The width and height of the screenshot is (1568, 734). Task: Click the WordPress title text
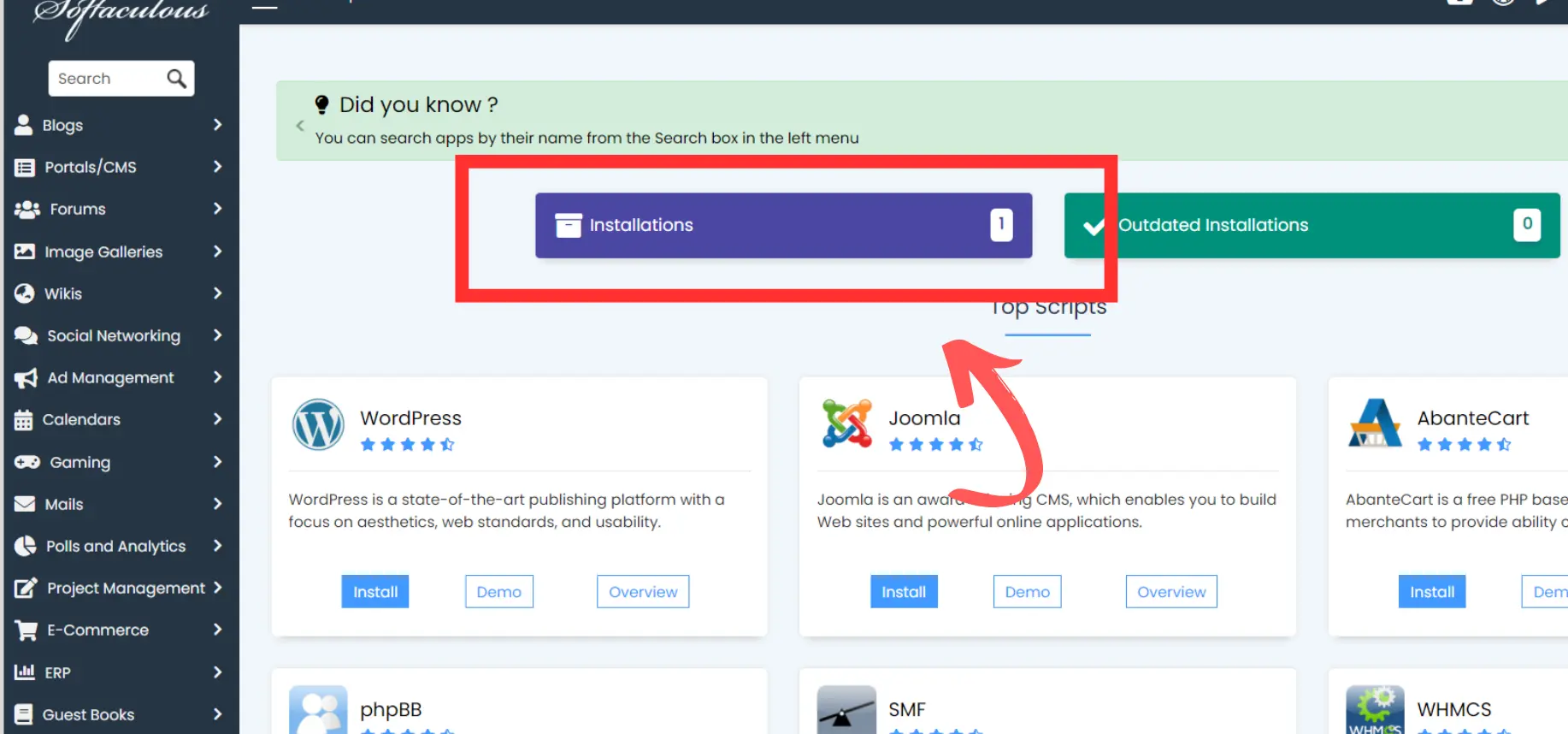[x=410, y=418]
